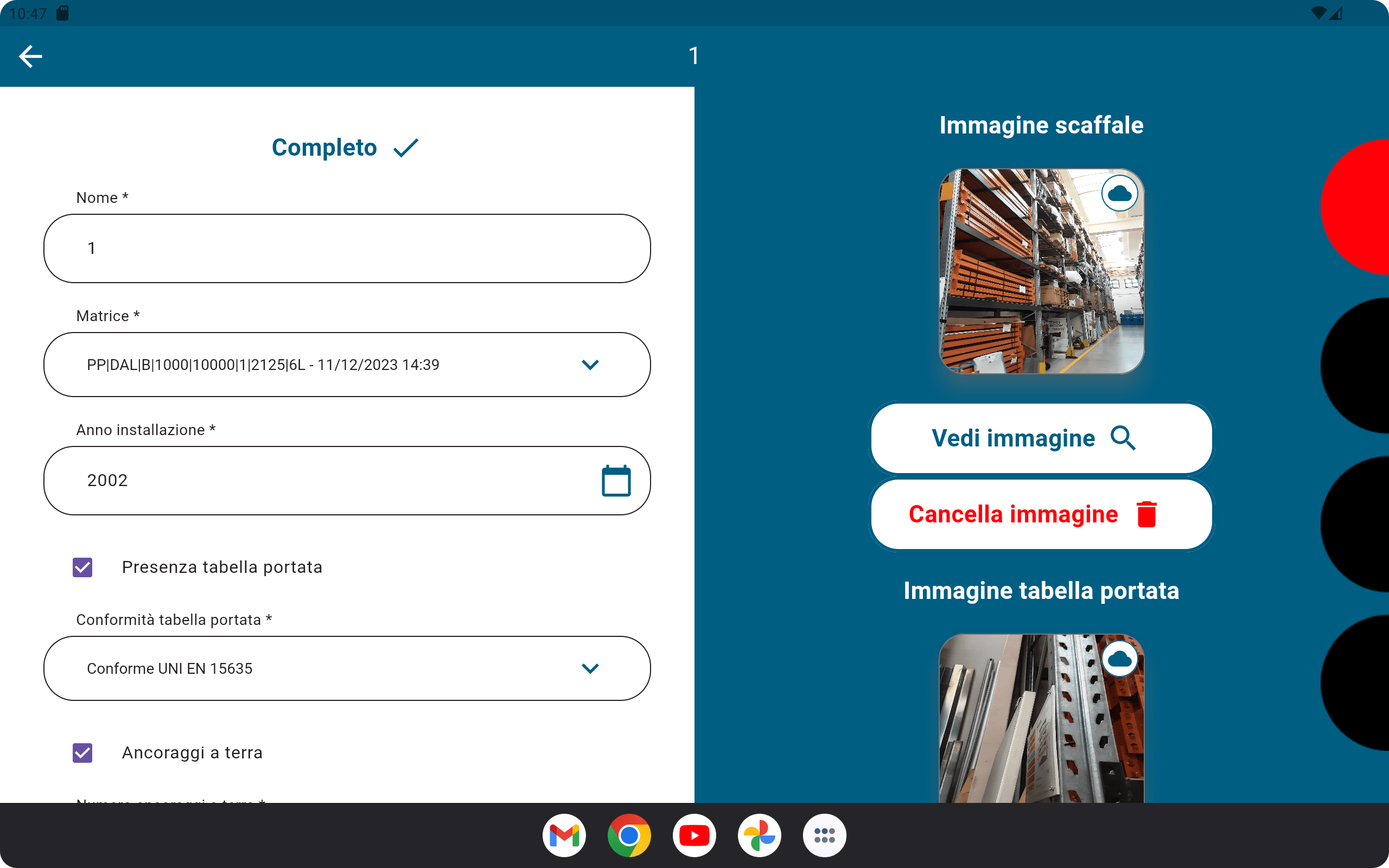Tap the trash icon in Cancella immagine
The image size is (1389, 868).
click(x=1146, y=514)
